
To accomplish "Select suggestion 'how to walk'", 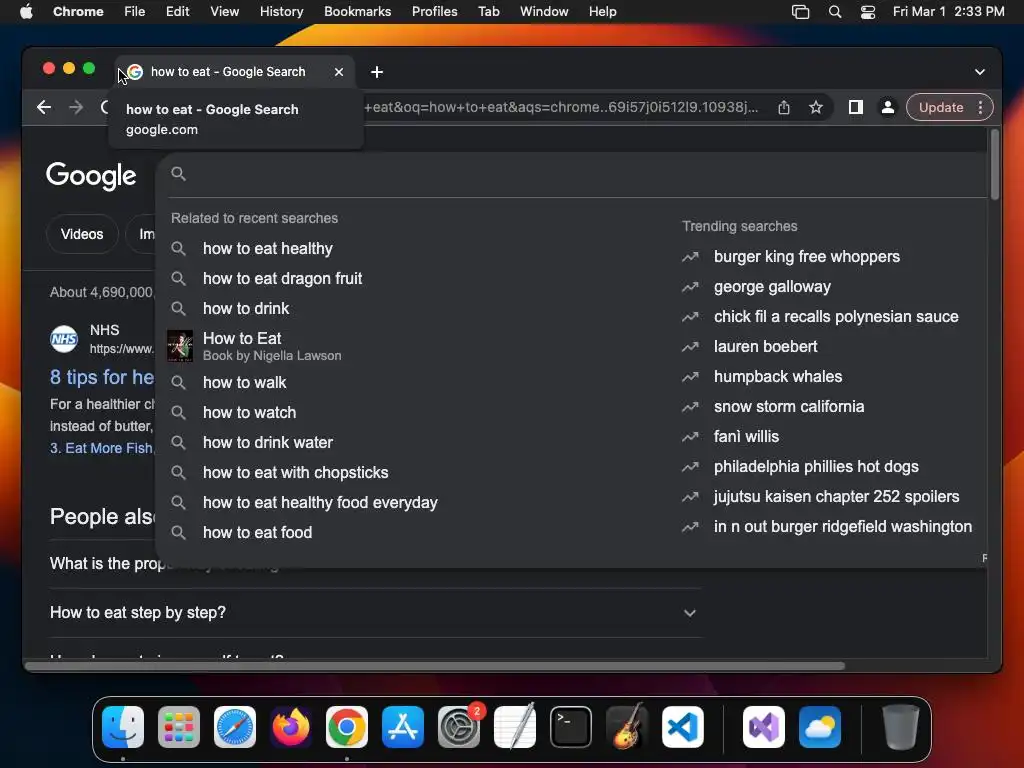I will point(244,382).
